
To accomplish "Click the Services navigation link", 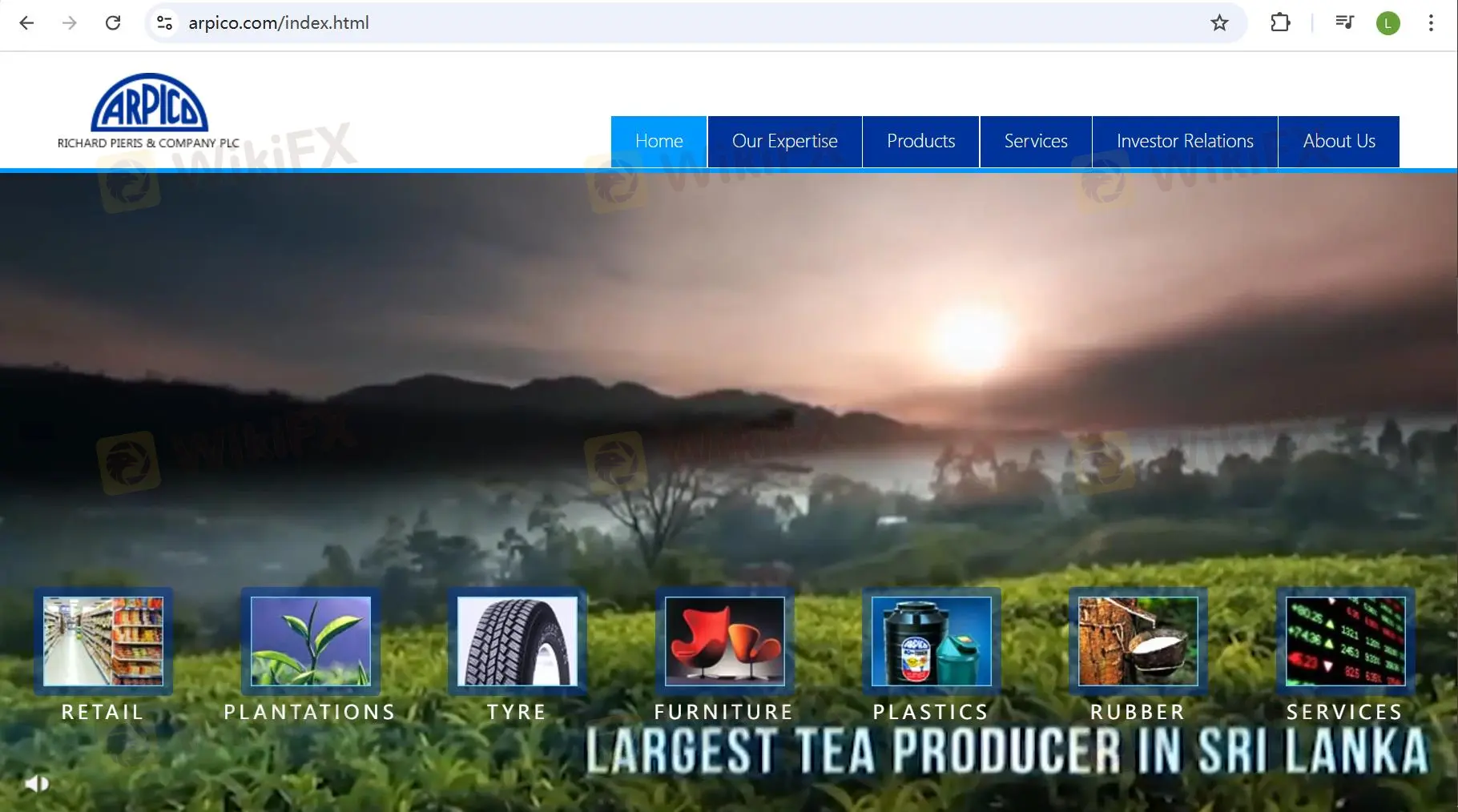I will [1035, 141].
